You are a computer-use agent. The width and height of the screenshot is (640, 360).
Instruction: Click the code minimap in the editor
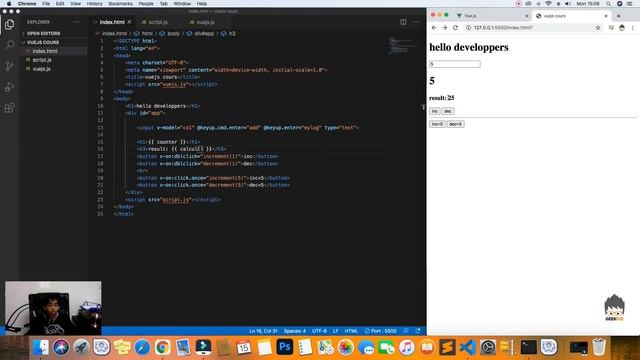click(x=402, y=46)
